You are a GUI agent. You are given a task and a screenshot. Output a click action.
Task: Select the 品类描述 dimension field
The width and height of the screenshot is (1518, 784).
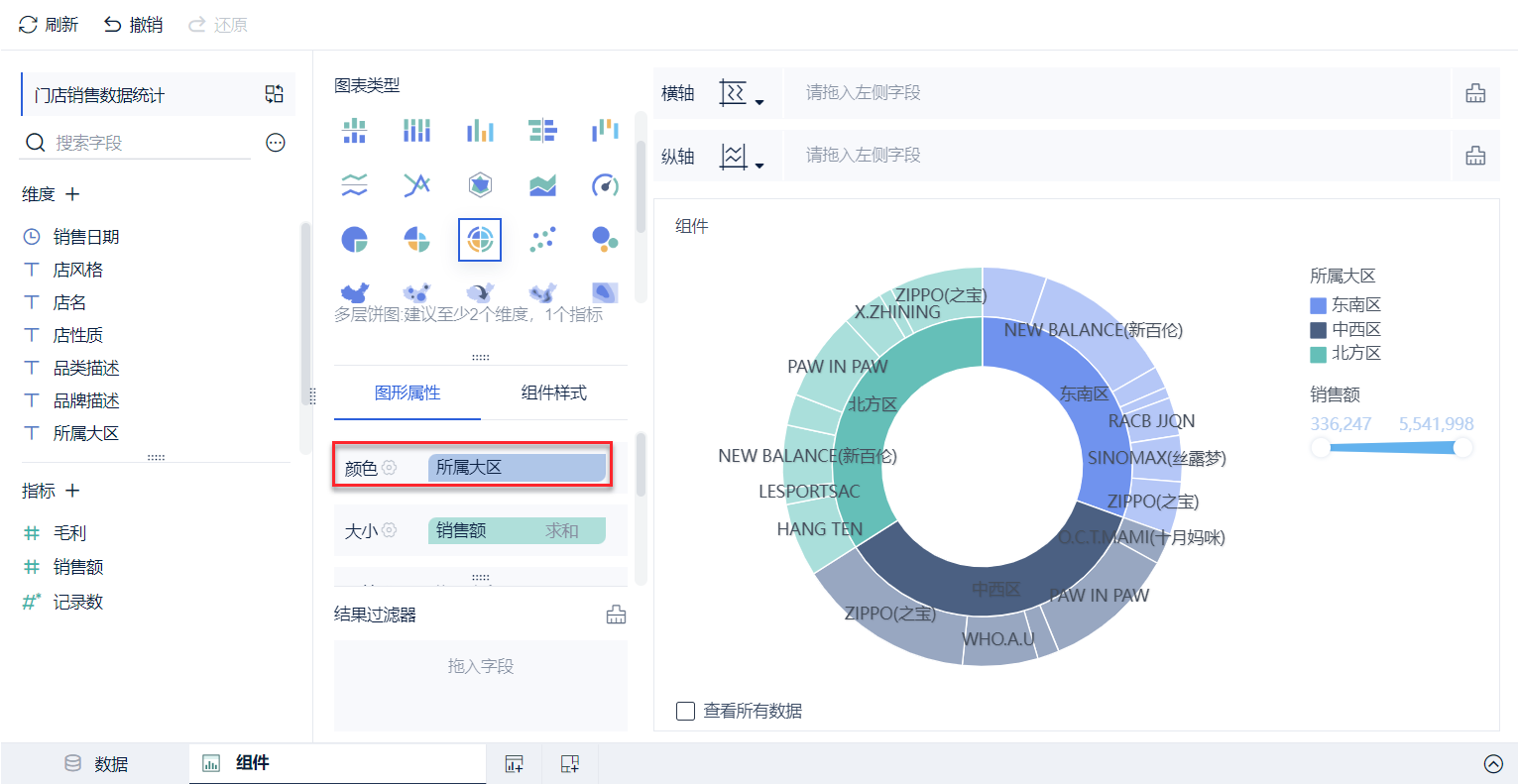pyautogui.click(x=86, y=368)
